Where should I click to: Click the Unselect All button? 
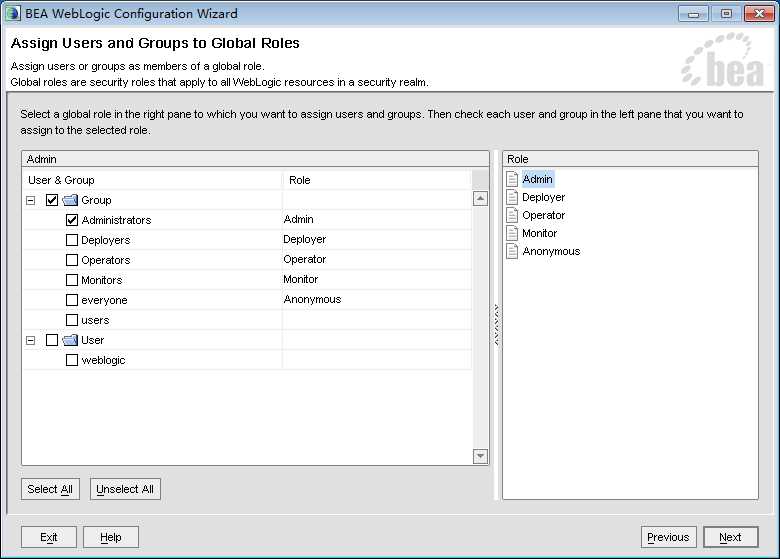pyautogui.click(x=125, y=489)
